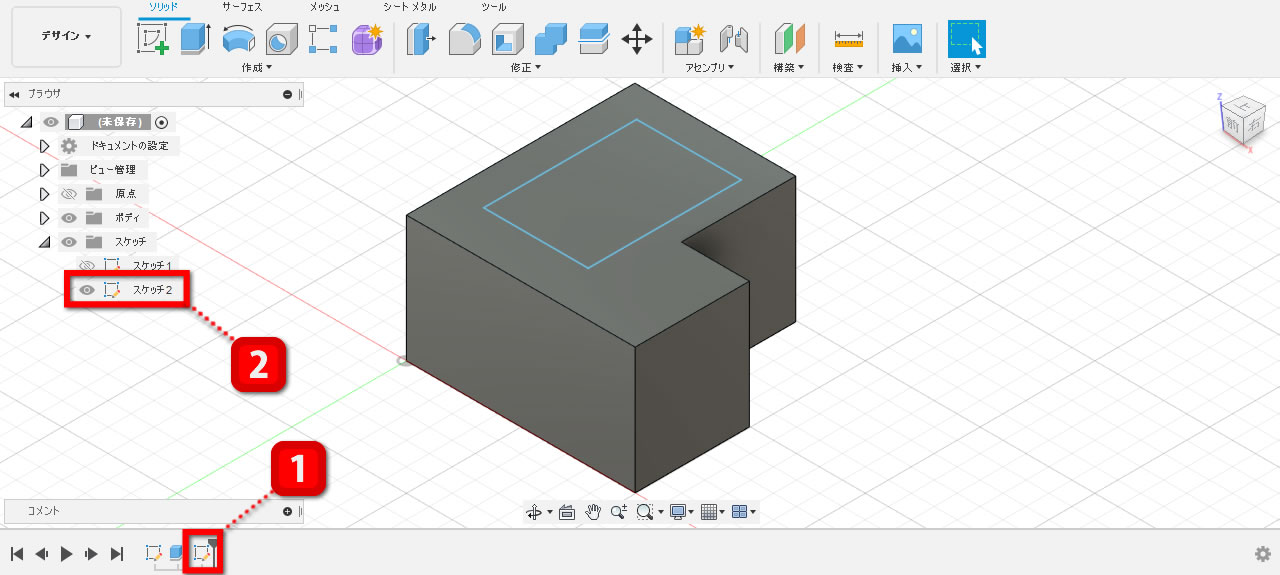This screenshot has width=1280, height=575.
Task: Switch to the サーフェス tab
Action: (241, 7)
